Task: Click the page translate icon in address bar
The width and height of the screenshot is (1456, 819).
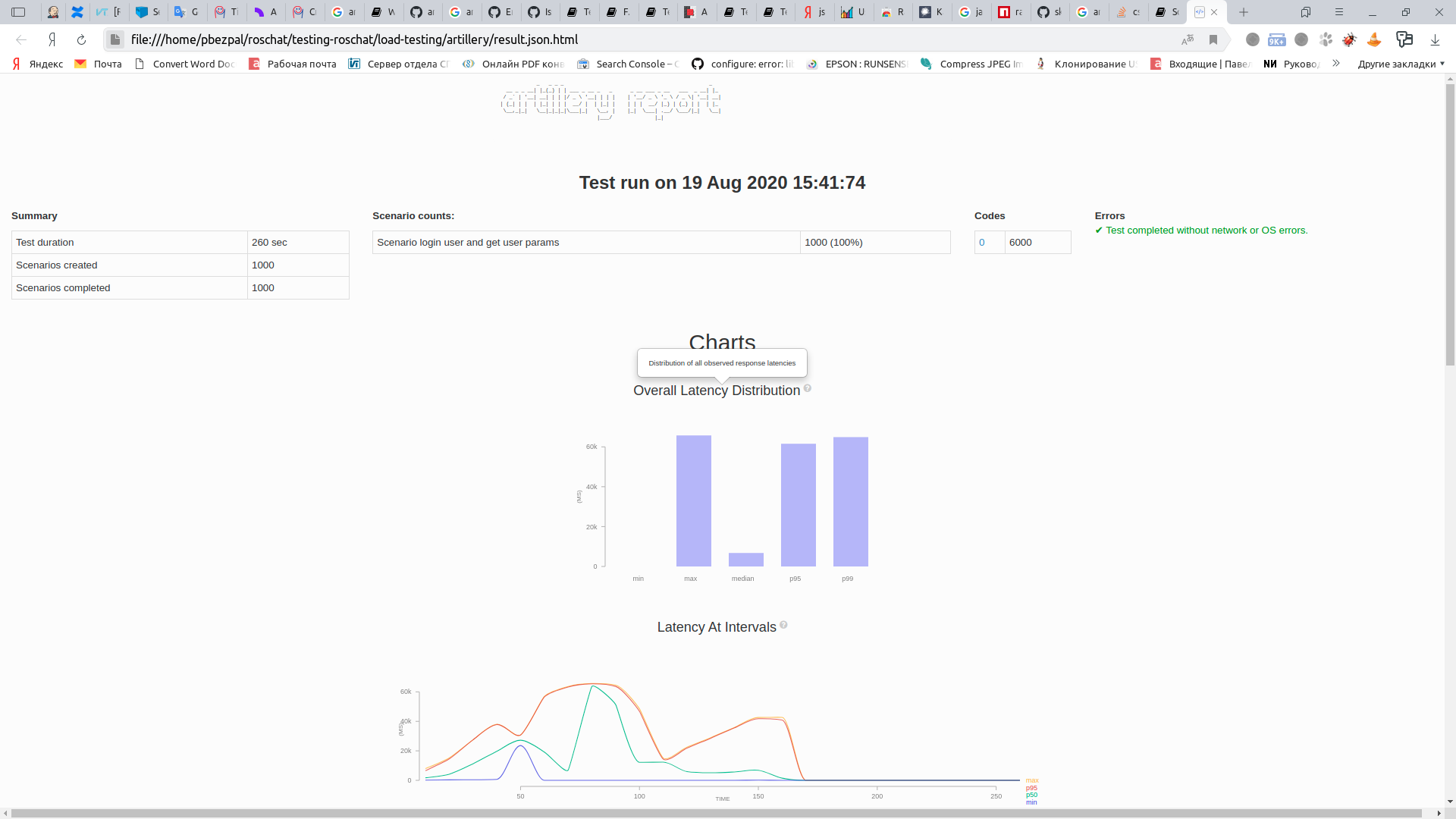Action: pos(1188,39)
